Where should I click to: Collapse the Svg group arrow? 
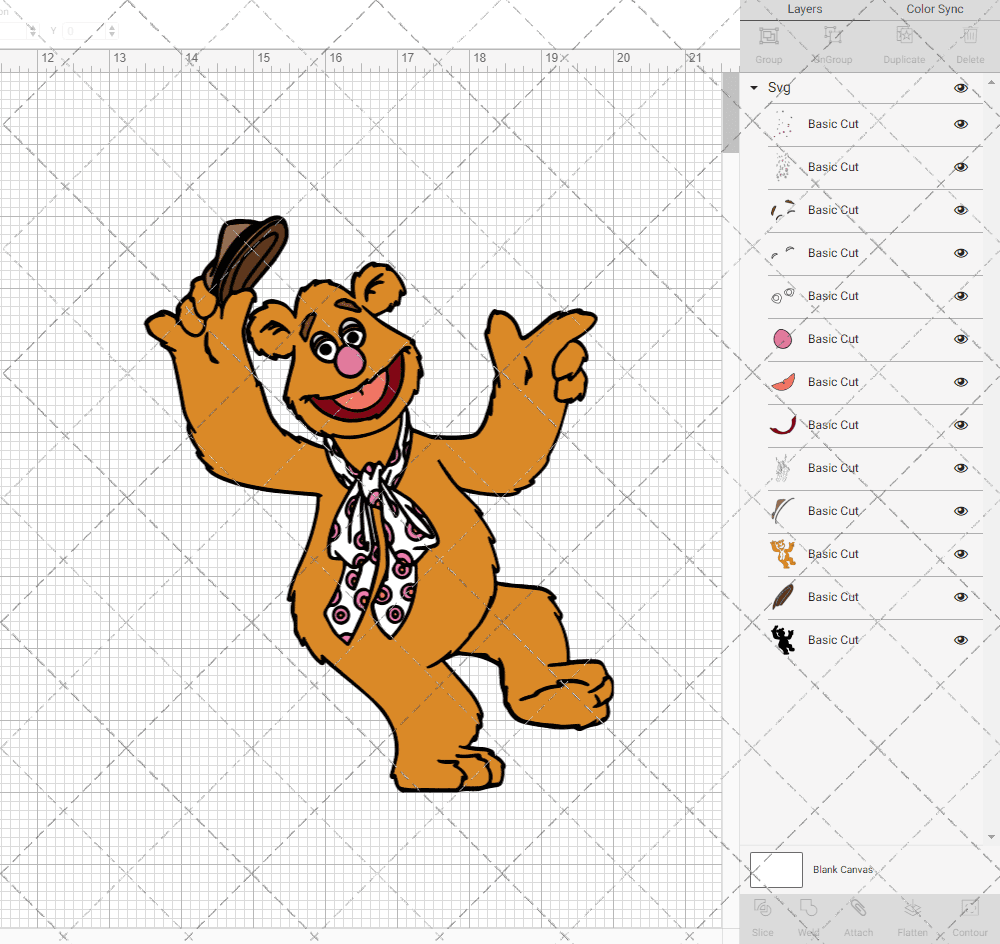754,88
